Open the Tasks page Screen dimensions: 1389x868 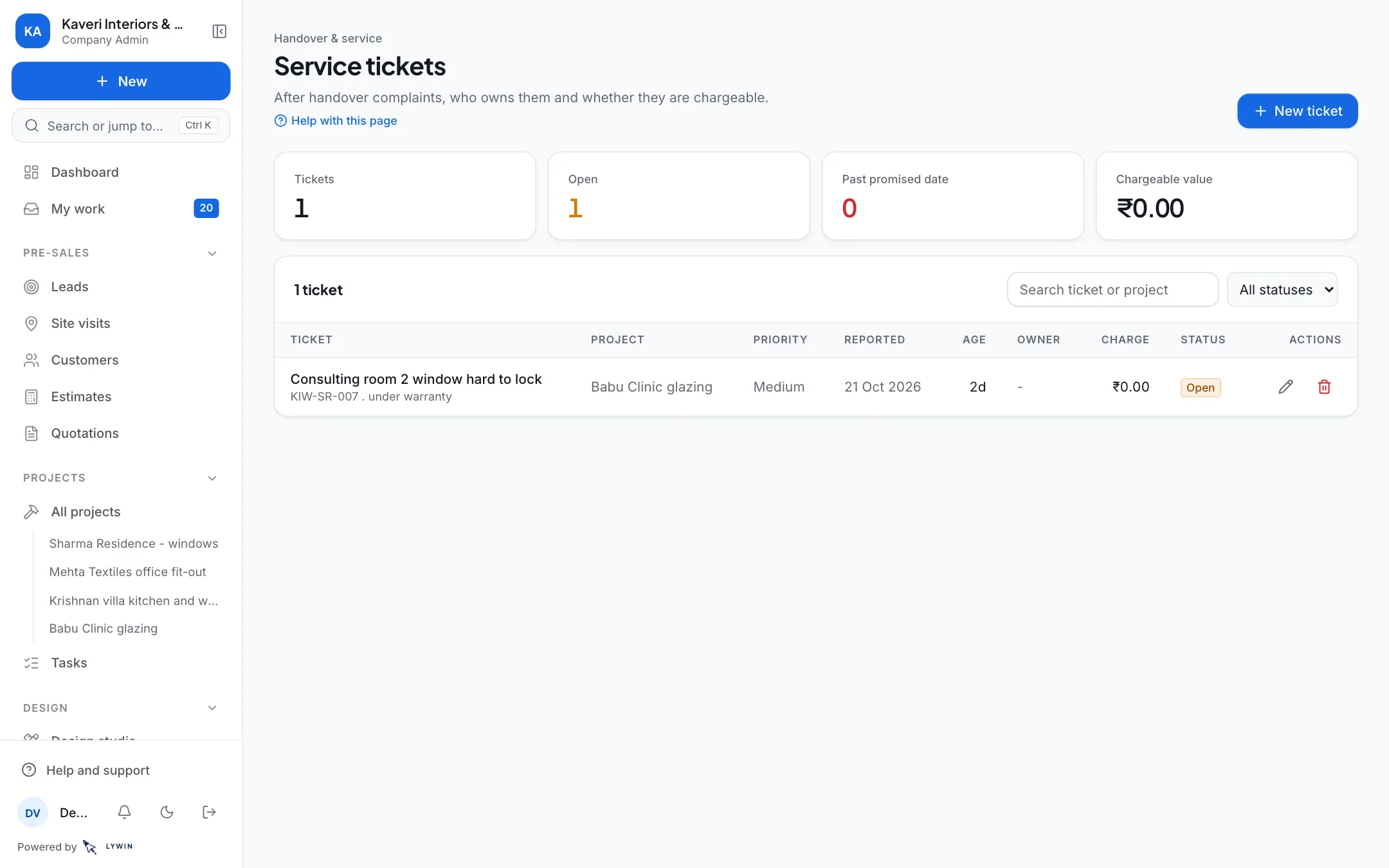click(x=121, y=663)
